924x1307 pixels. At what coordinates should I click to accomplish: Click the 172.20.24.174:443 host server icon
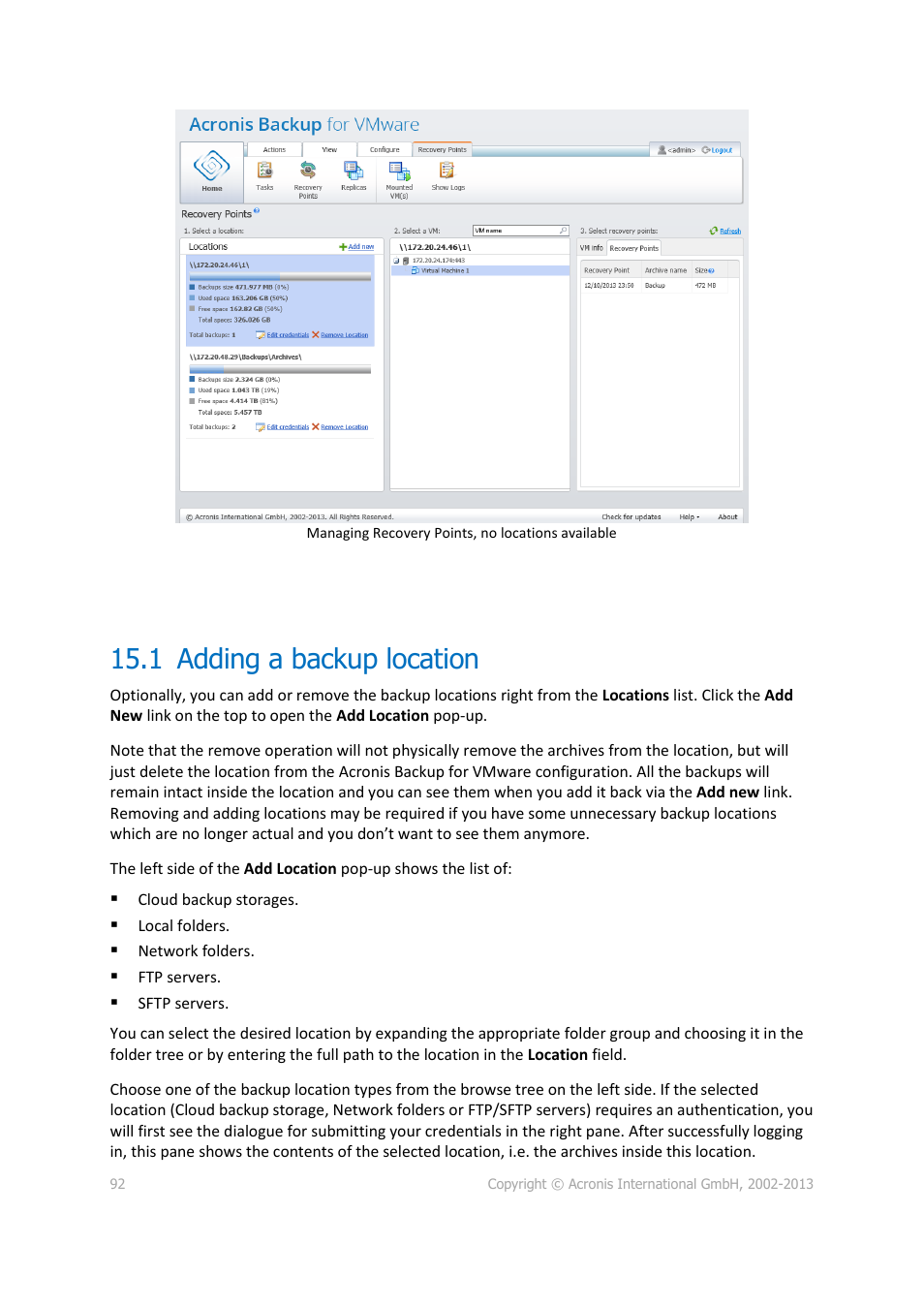pos(406,261)
